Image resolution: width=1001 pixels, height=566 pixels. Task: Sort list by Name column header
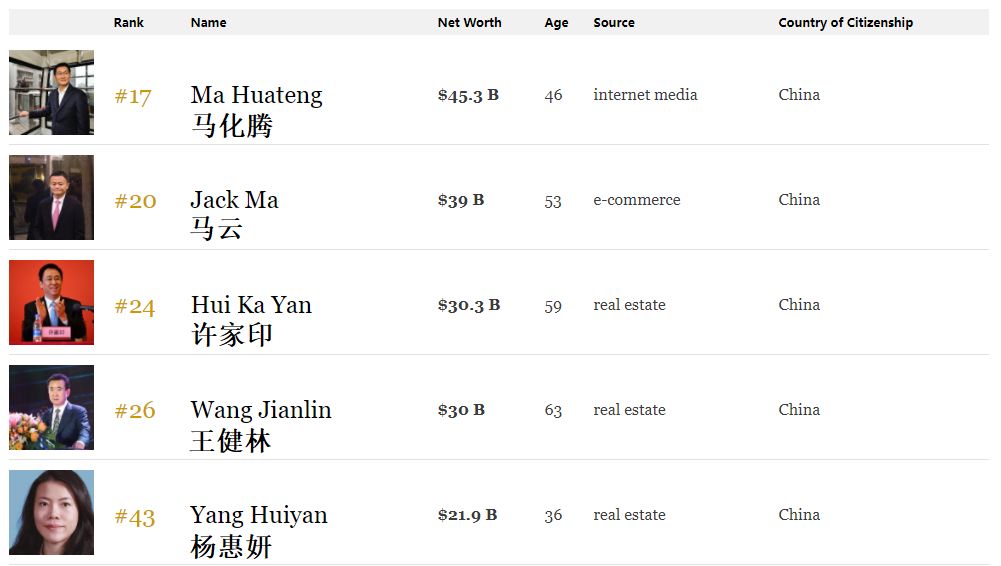pyautogui.click(x=208, y=22)
